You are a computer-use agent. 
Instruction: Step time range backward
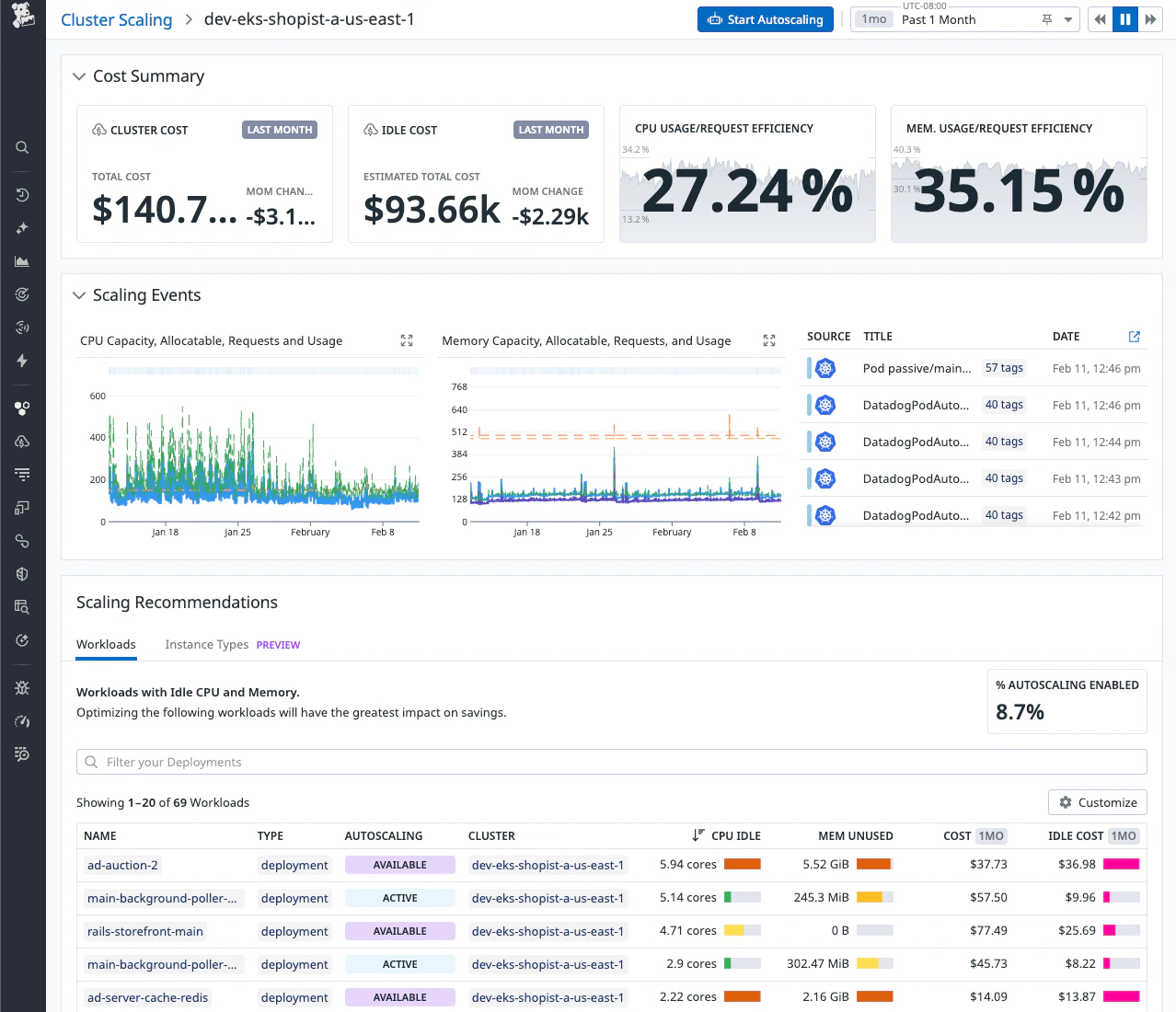[1100, 19]
